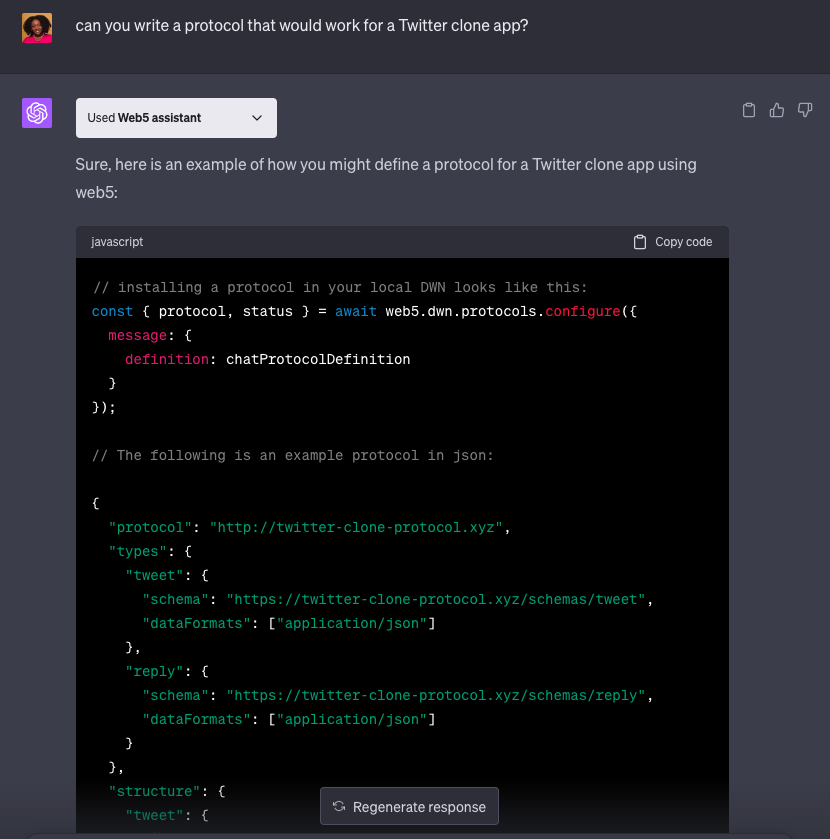
Task: Click the comment about installing a protocol
Action: pyautogui.click(x=340, y=287)
